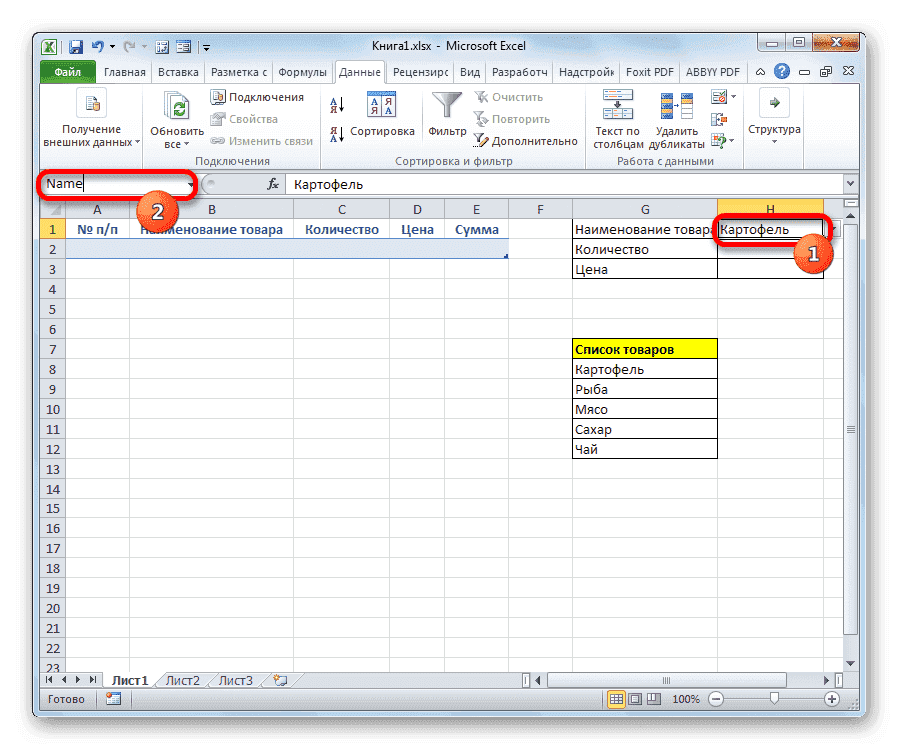Select the Лист2 sheet tab
This screenshot has width=899, height=750.
tap(182, 679)
